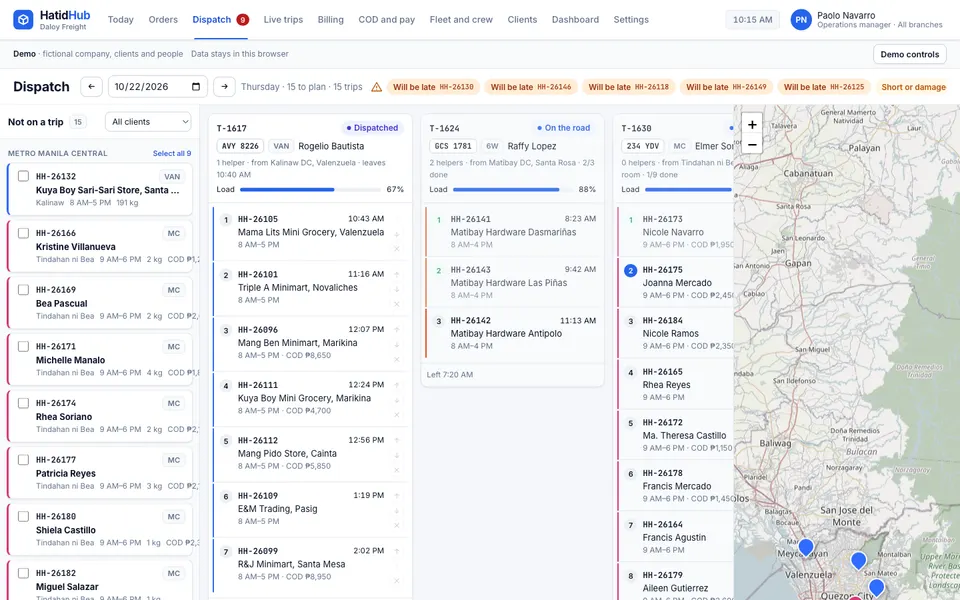Click the map pin near Meycauayan
Viewport: 960px width, 600px height.
pyautogui.click(x=806, y=547)
